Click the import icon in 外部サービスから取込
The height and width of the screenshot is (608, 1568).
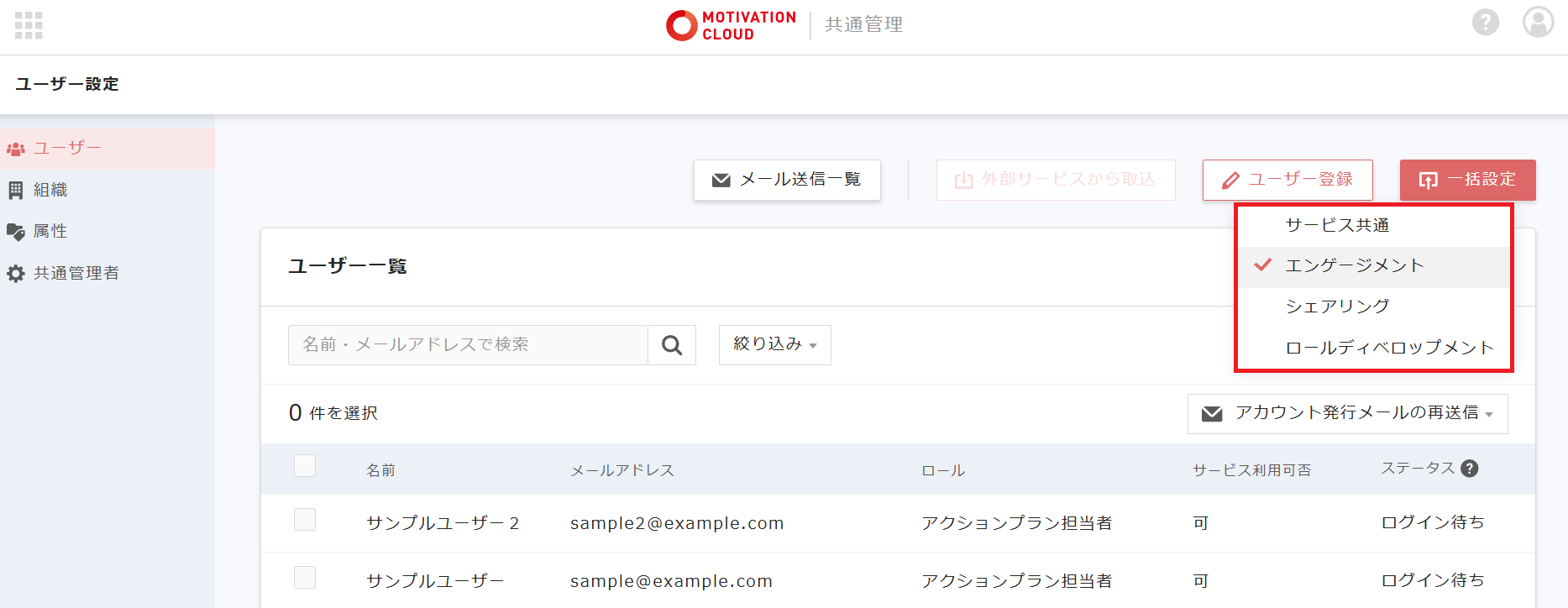(x=964, y=180)
